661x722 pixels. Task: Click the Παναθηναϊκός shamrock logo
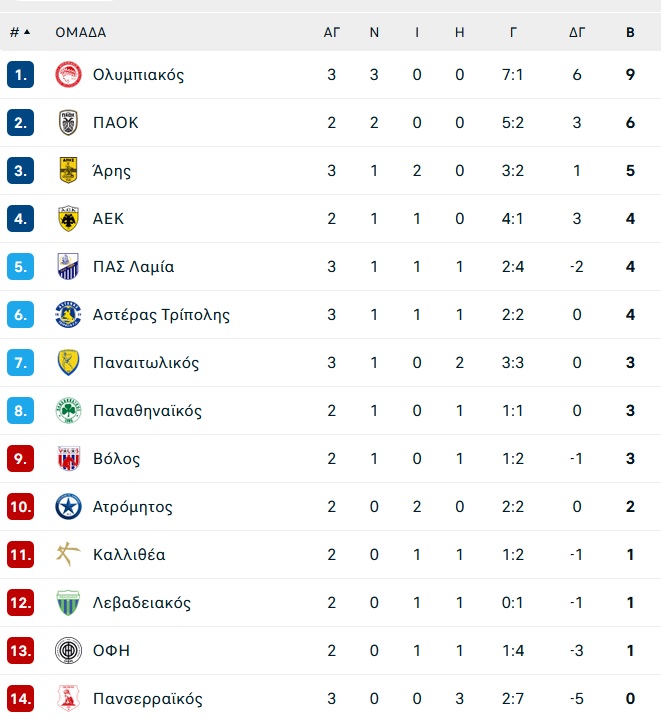[68, 410]
